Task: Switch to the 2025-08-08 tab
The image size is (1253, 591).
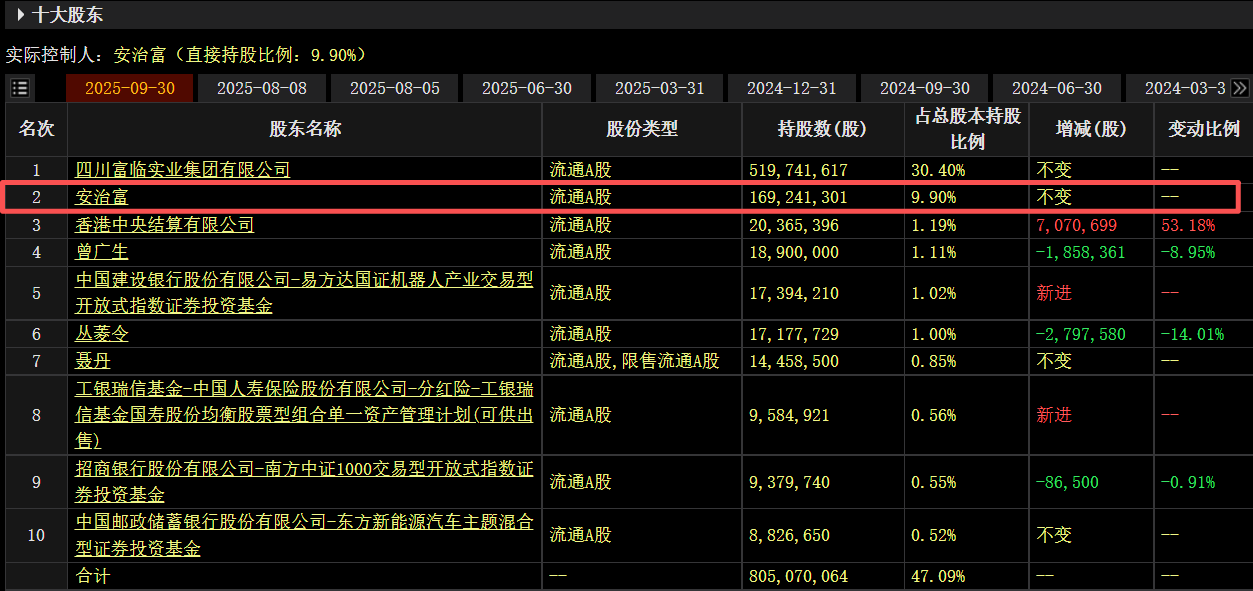Action: pos(262,88)
